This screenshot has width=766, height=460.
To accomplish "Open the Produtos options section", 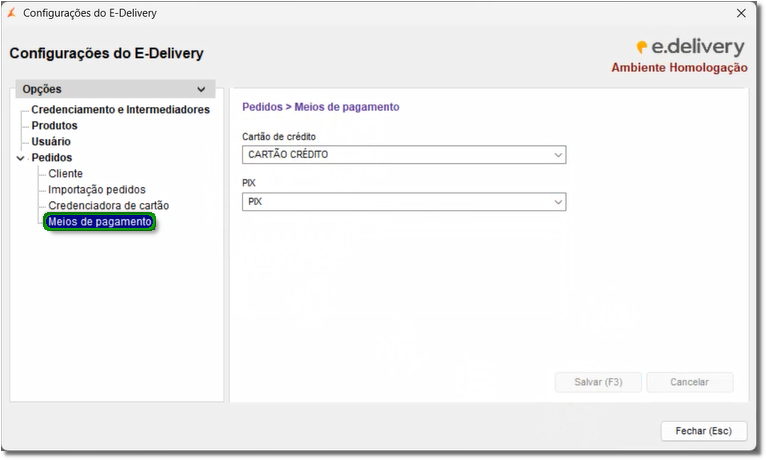I will (54, 126).
